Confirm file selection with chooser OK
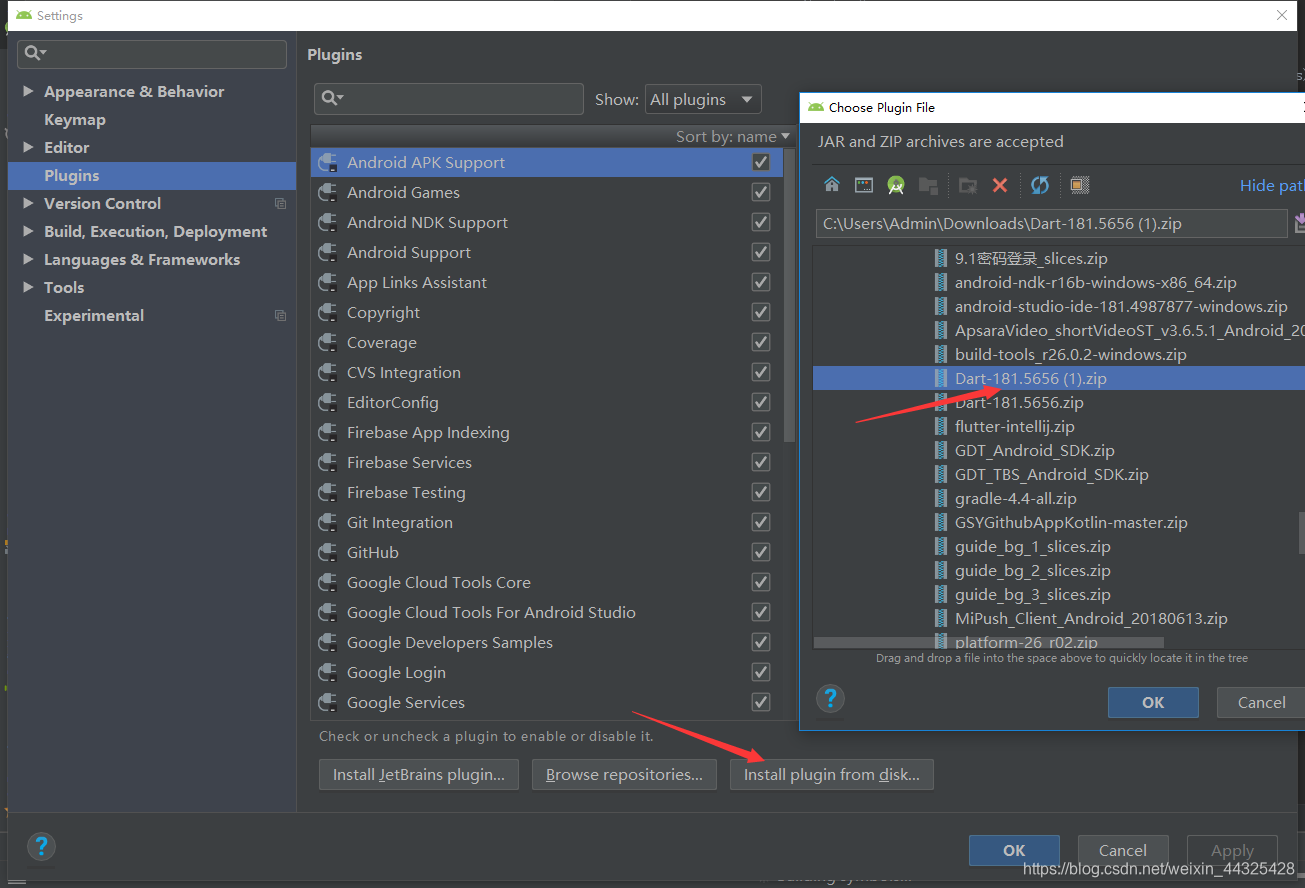The image size is (1305, 888). tap(1153, 702)
